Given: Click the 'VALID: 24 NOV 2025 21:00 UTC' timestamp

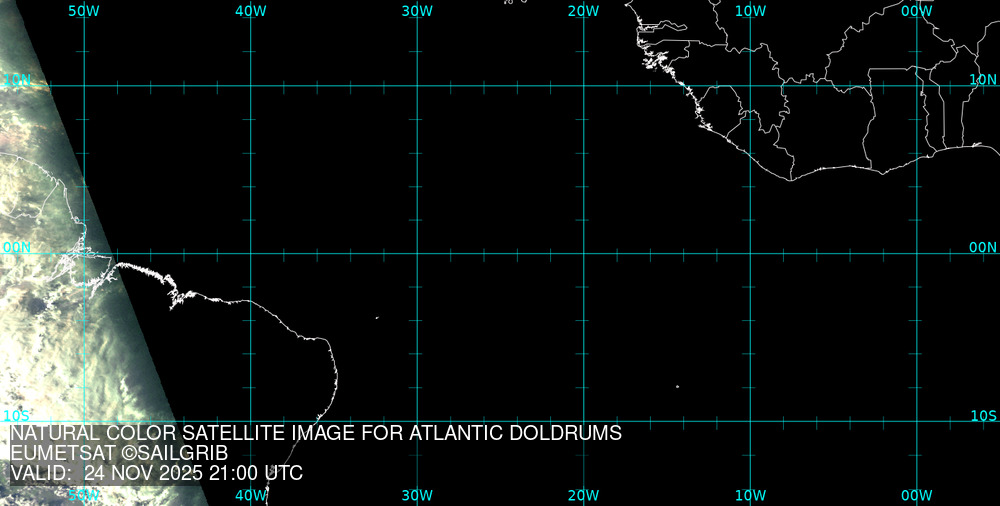Looking at the screenshot, I should 157,473.
